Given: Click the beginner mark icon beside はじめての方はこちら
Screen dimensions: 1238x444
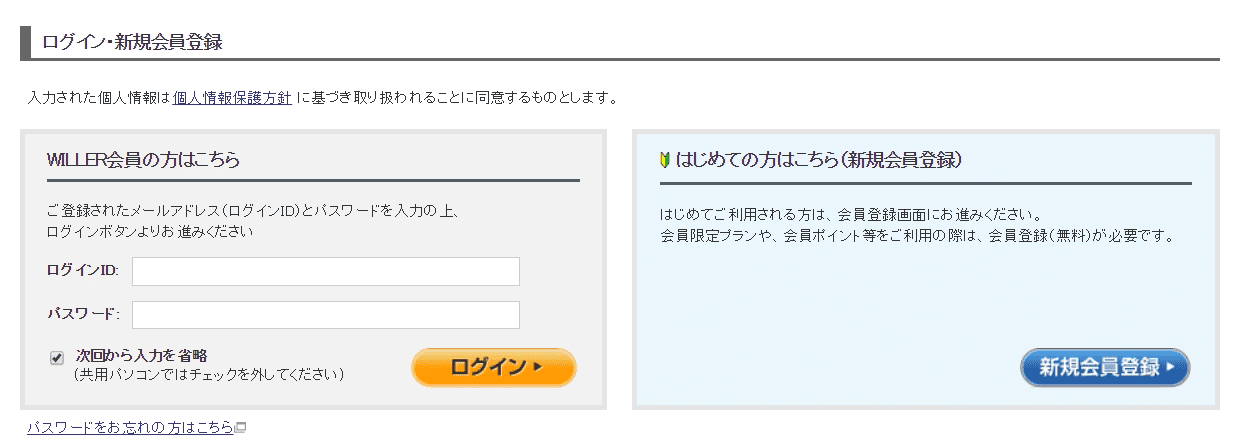Looking at the screenshot, I should click(665, 160).
